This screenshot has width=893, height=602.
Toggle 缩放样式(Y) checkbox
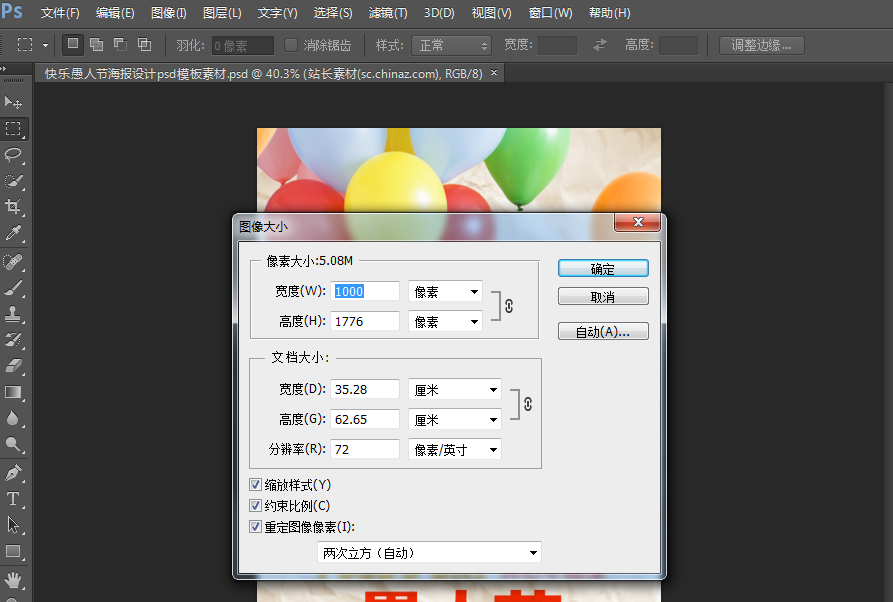pos(256,485)
